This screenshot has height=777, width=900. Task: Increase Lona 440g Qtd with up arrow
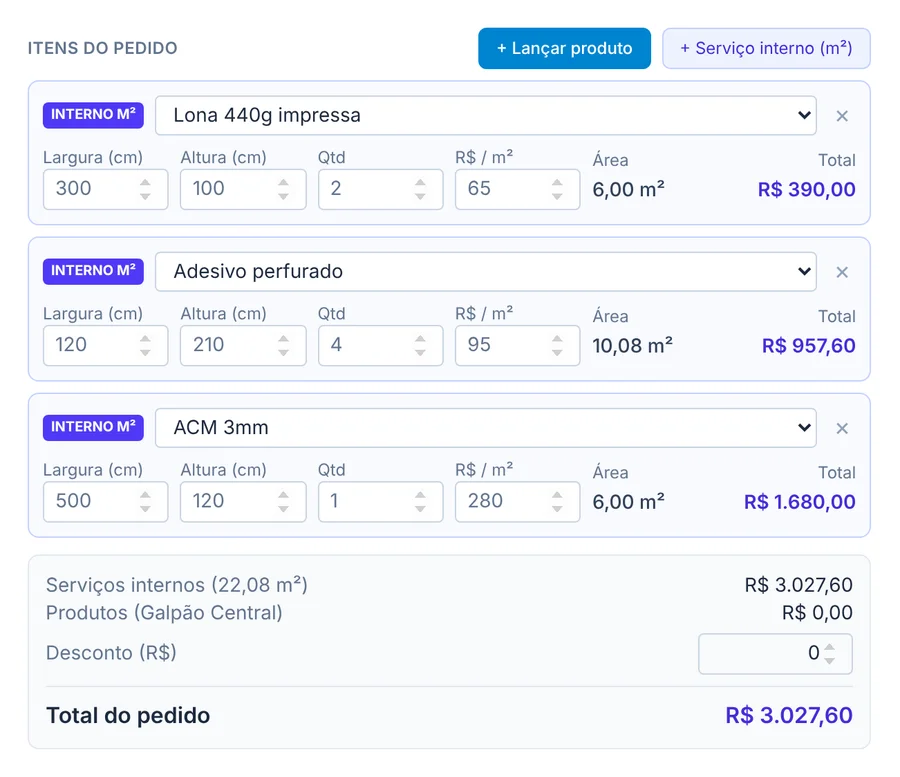(420, 182)
